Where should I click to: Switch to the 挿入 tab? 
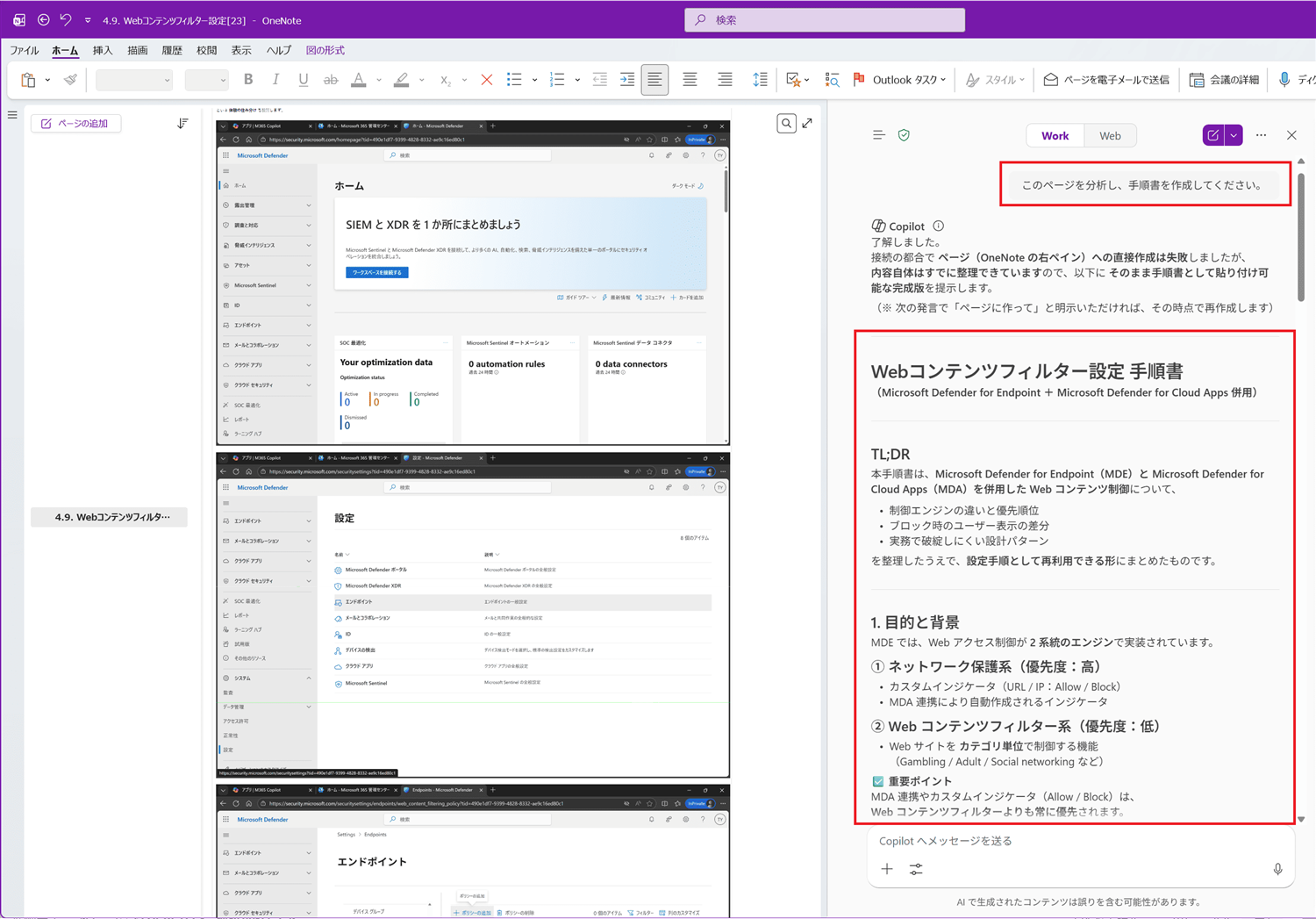click(x=103, y=51)
